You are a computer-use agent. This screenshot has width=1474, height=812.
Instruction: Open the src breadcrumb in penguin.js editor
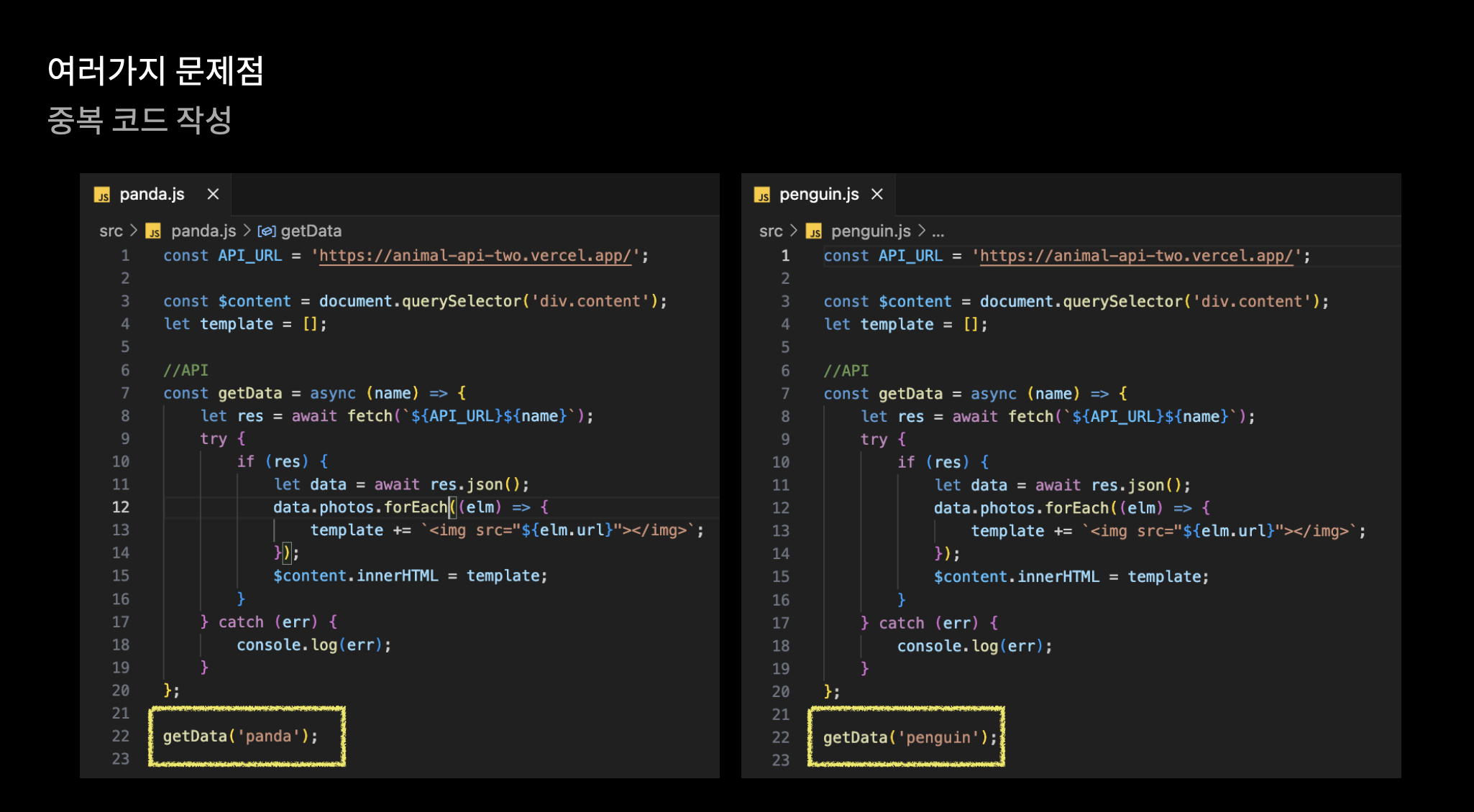coord(771,231)
